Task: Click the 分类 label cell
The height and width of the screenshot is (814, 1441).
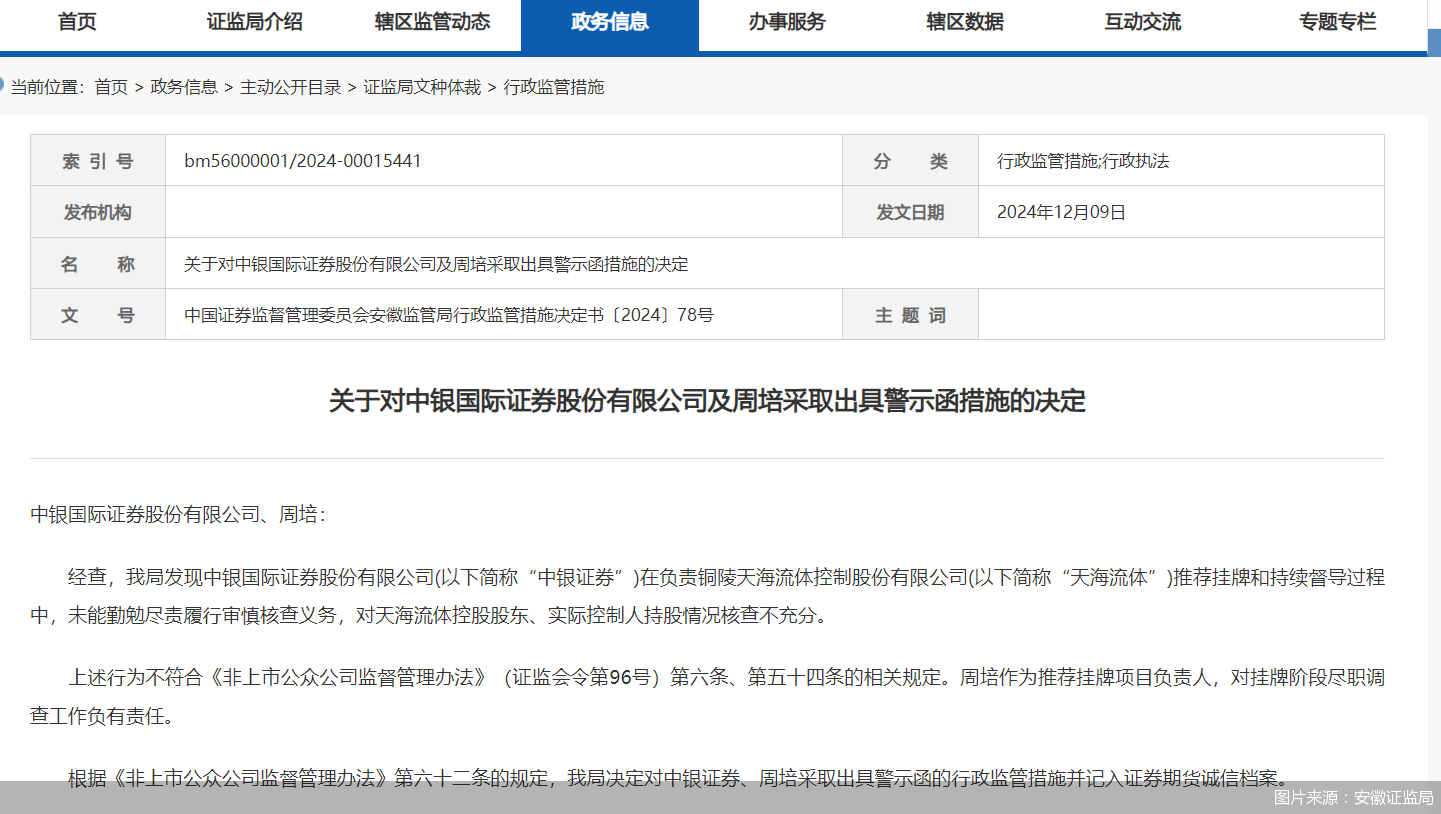Action: point(910,161)
